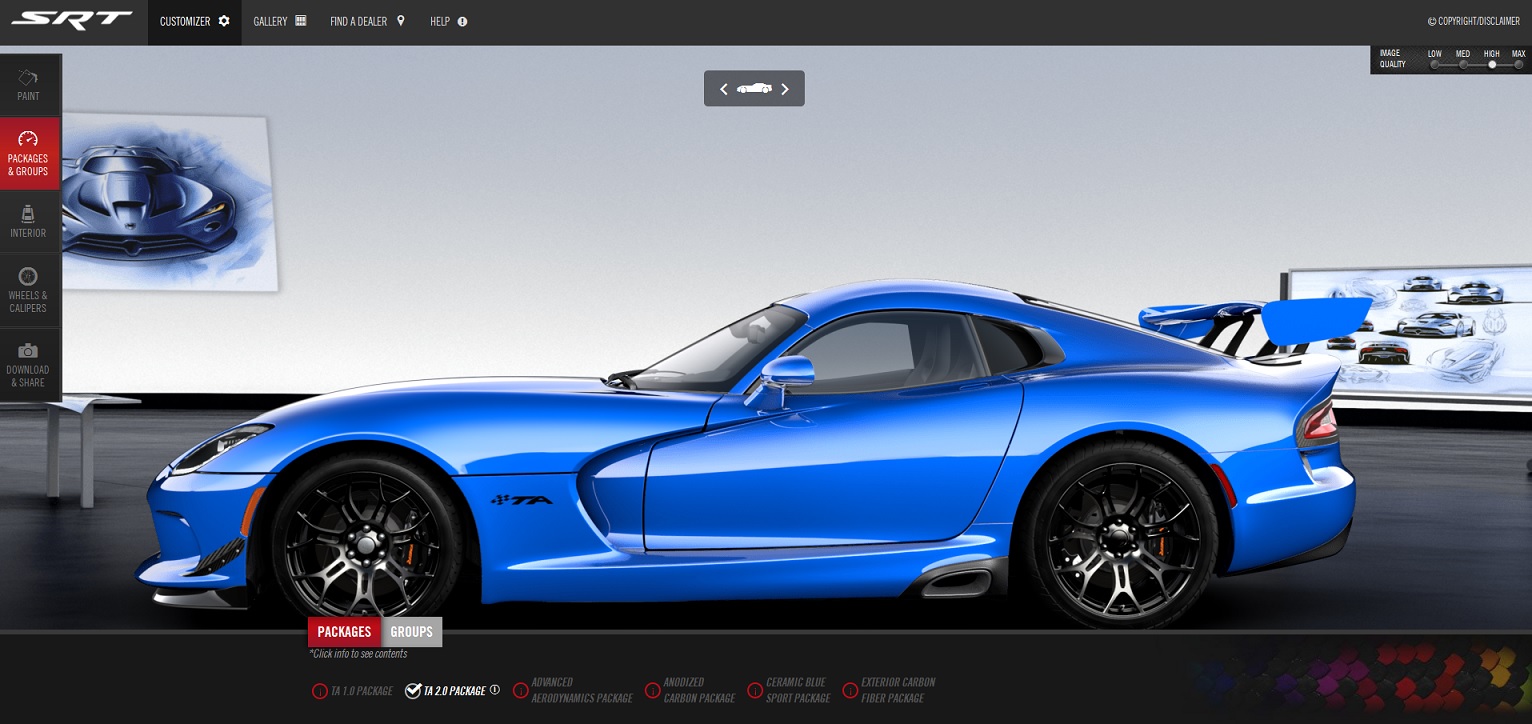Open the Copyright/Disclaimer link
The height and width of the screenshot is (724, 1532).
tap(1473, 21)
